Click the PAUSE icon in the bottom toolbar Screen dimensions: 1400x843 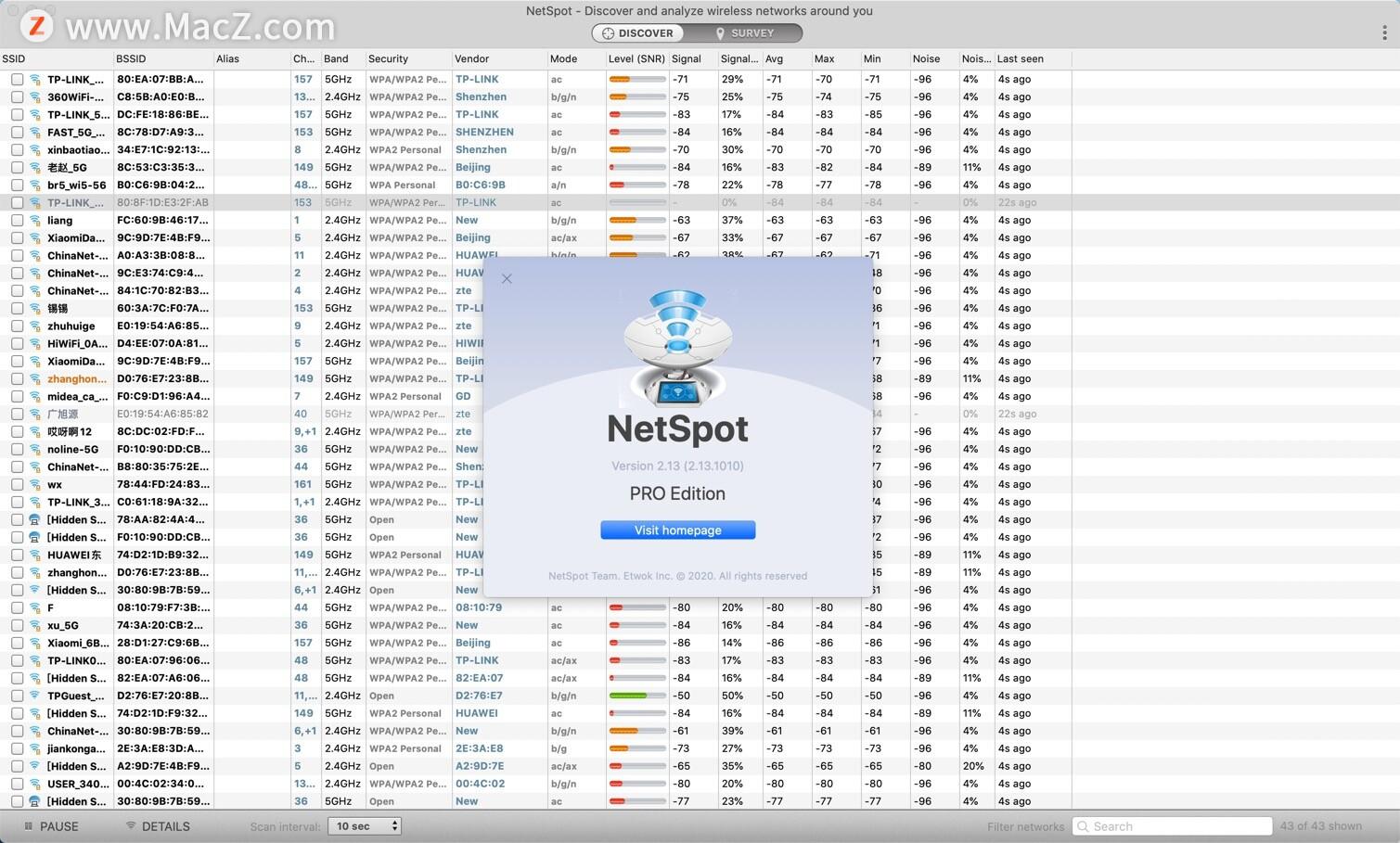click(x=30, y=825)
